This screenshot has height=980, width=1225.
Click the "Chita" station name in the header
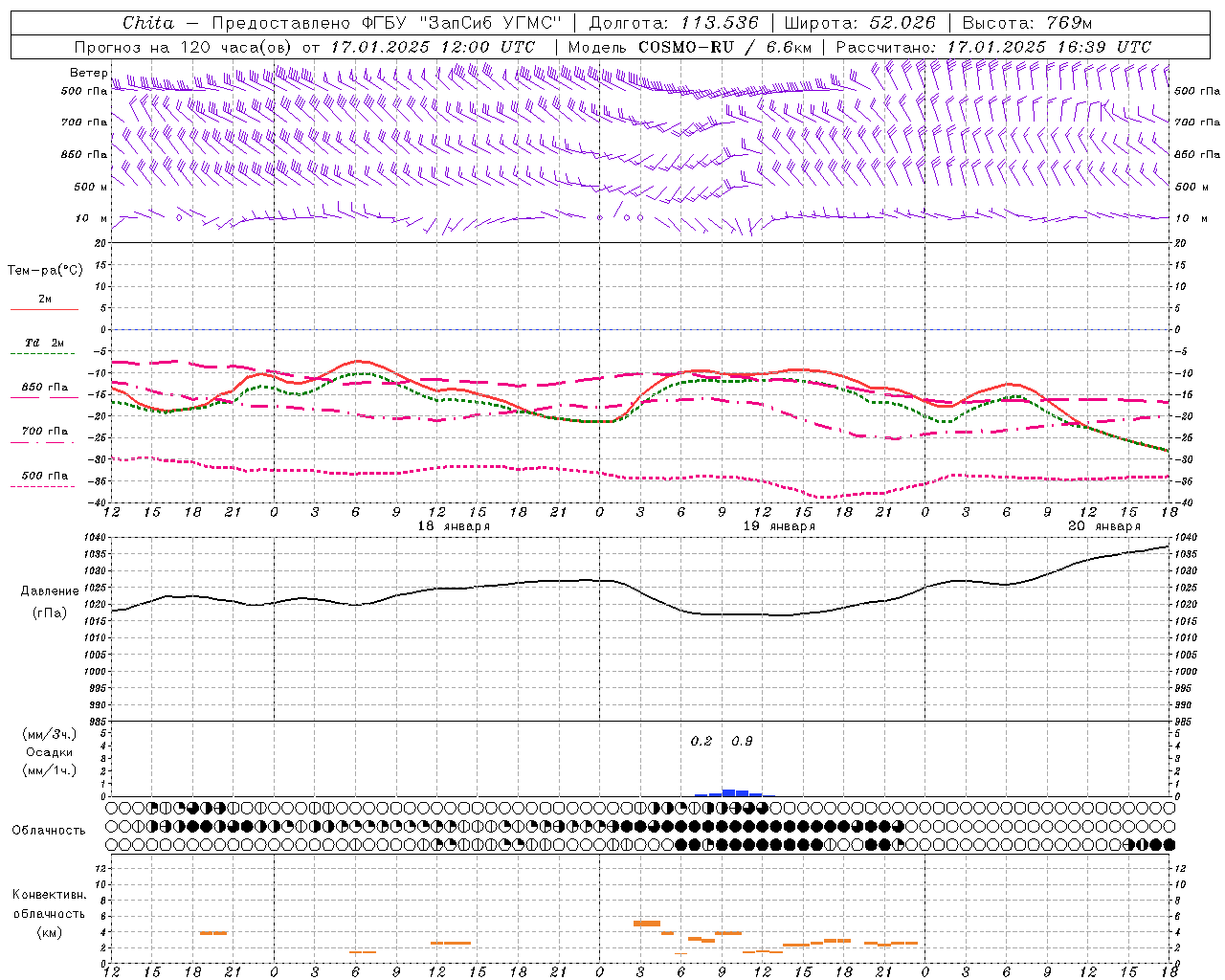(x=148, y=23)
